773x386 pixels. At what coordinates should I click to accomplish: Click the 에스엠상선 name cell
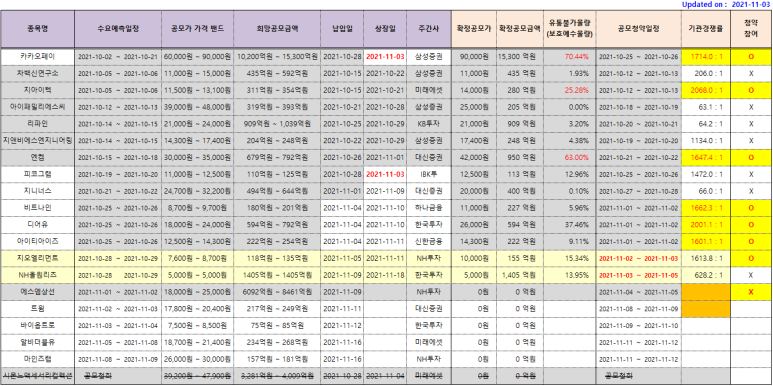pyautogui.click(x=37, y=292)
